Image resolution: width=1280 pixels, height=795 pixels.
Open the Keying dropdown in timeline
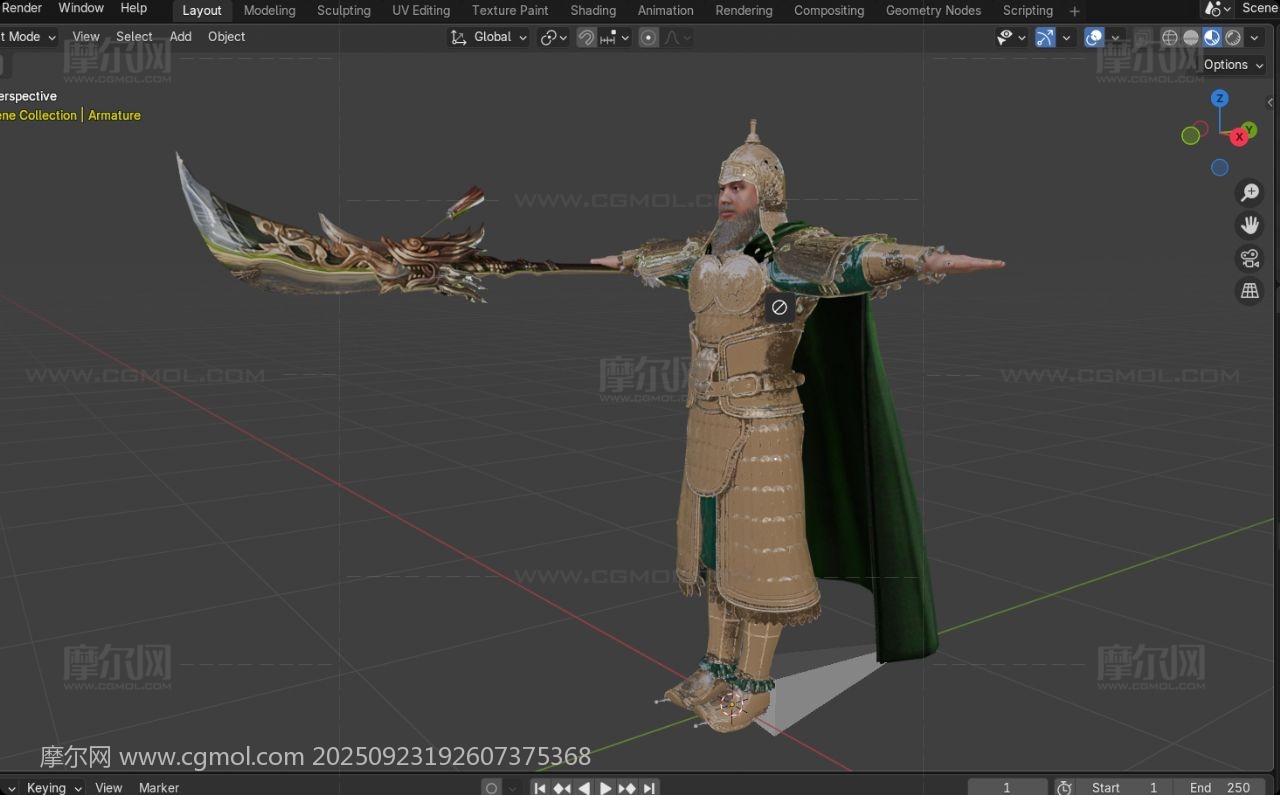point(54,787)
